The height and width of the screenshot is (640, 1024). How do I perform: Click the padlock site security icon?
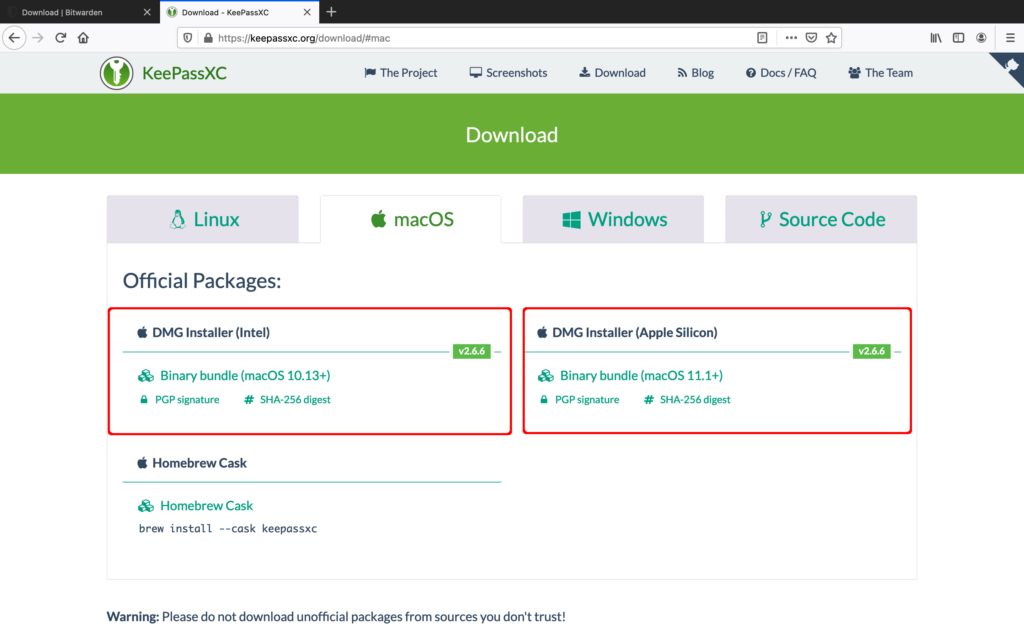[208, 38]
